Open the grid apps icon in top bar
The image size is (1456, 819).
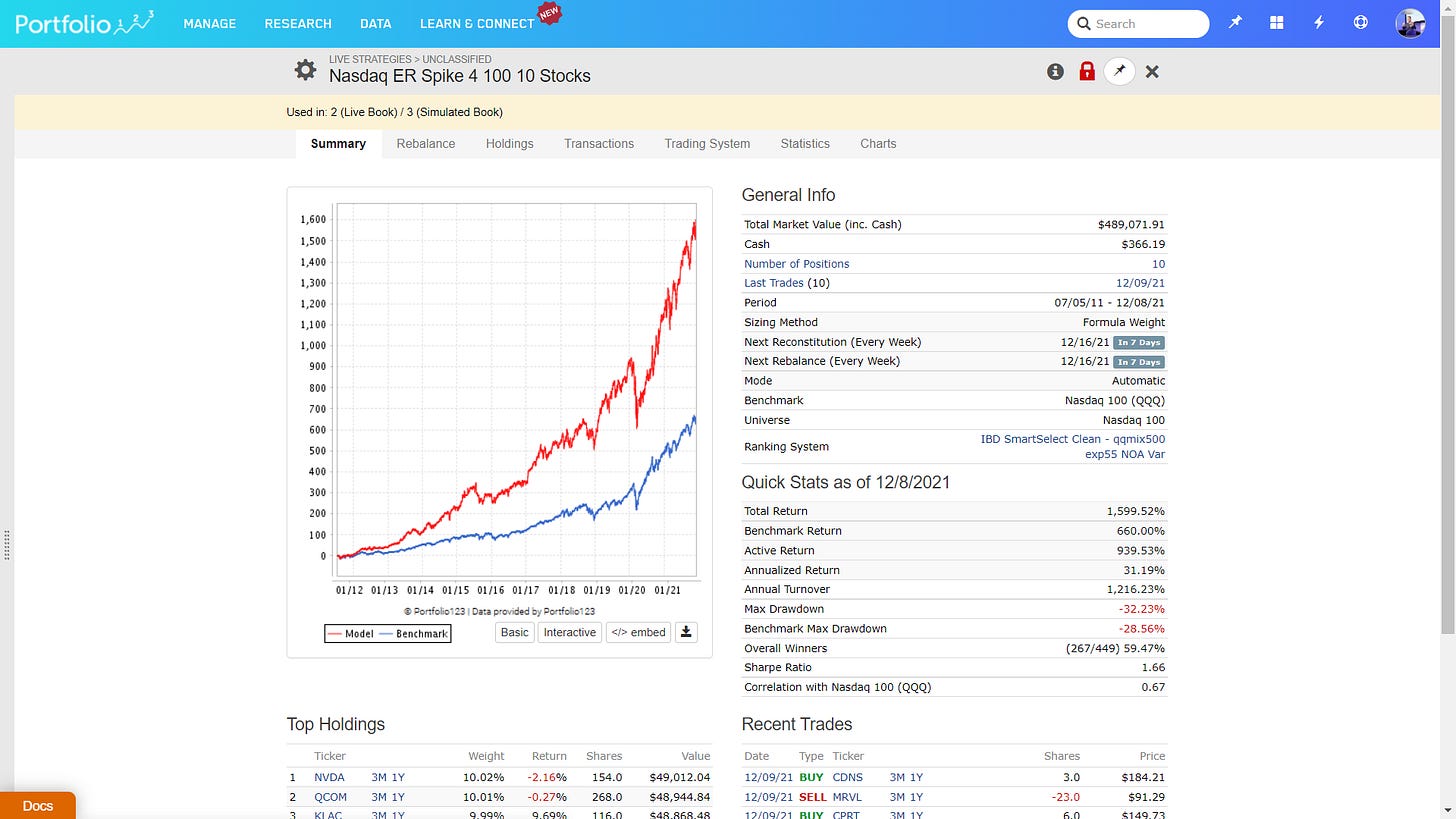click(x=1277, y=23)
